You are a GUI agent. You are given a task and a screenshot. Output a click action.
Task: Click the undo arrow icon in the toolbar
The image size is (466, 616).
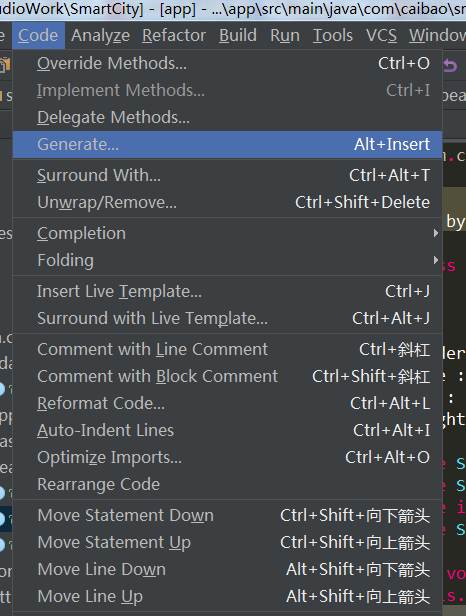(x=451, y=65)
